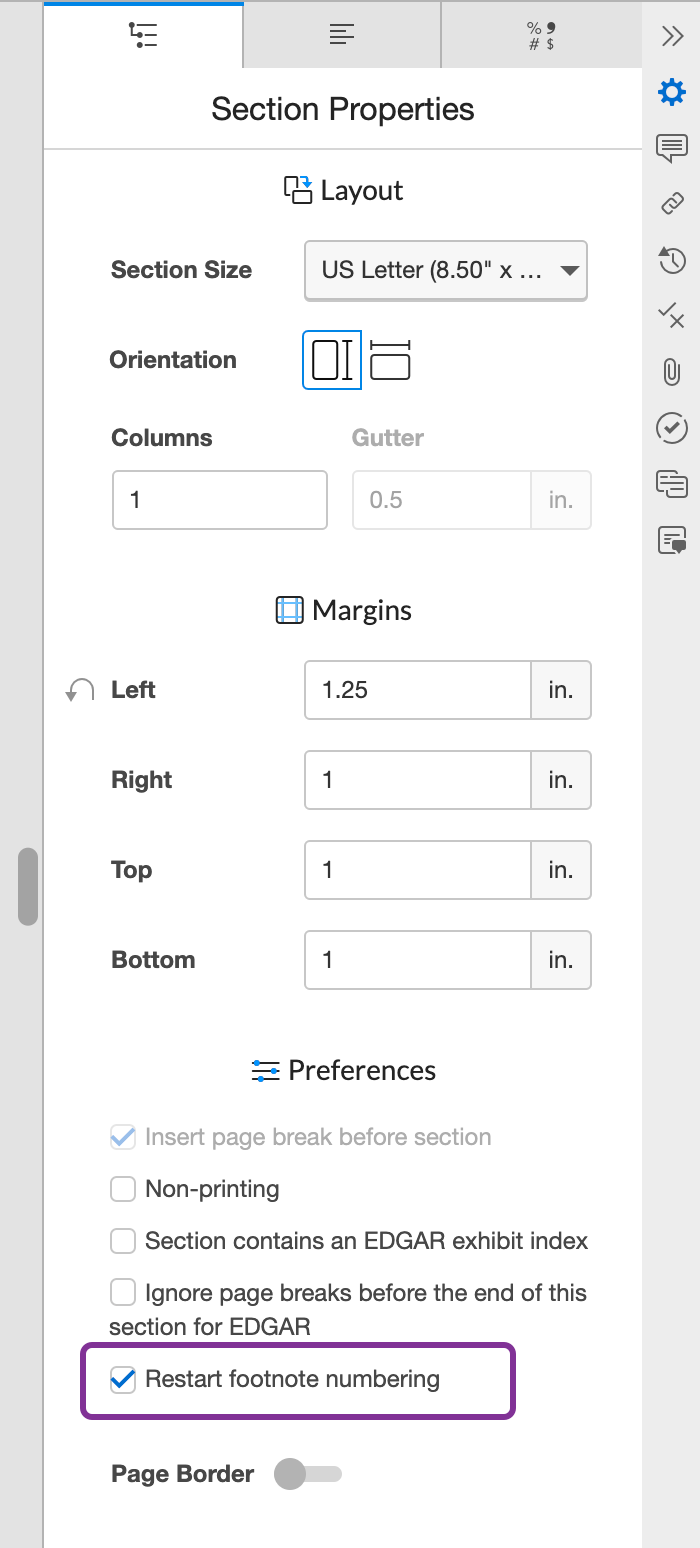Screen dimensions: 700x1548
Task: Expand the US Letter size selector arrow
Action: pyautogui.click(x=568, y=270)
